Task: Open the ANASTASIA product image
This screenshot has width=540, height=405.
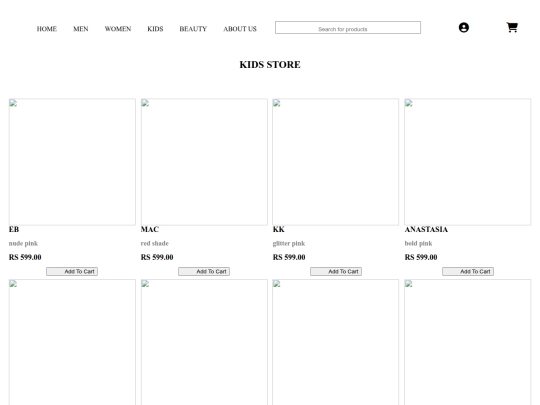Action: click(x=468, y=162)
